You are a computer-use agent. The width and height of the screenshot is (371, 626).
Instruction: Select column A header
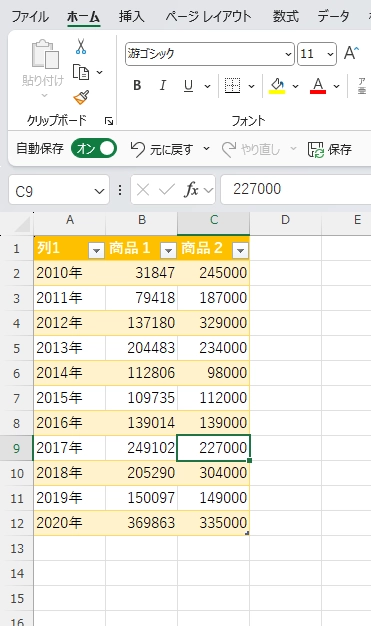coord(70,220)
